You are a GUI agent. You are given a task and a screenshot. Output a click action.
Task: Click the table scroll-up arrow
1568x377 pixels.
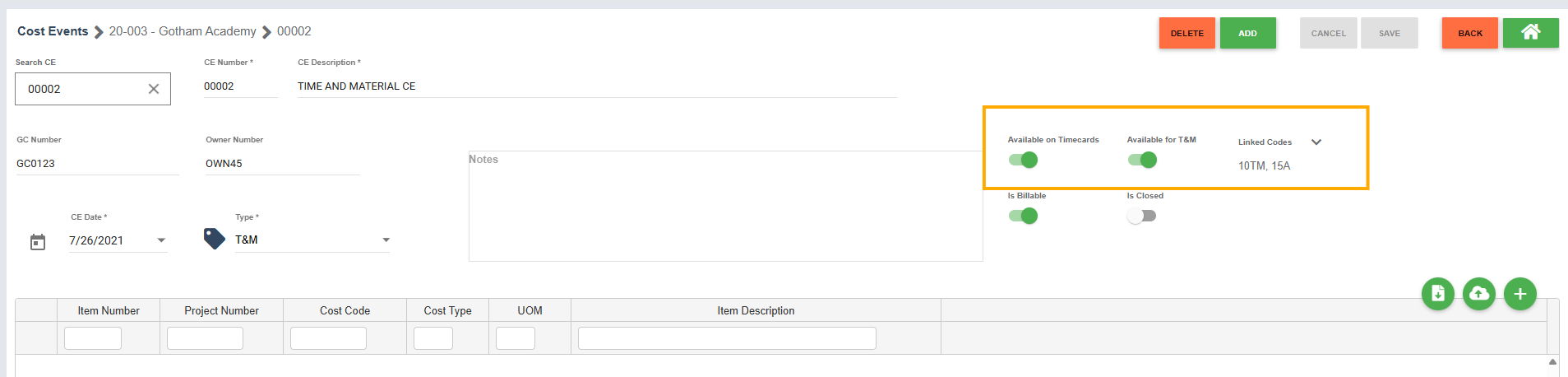click(1552, 362)
